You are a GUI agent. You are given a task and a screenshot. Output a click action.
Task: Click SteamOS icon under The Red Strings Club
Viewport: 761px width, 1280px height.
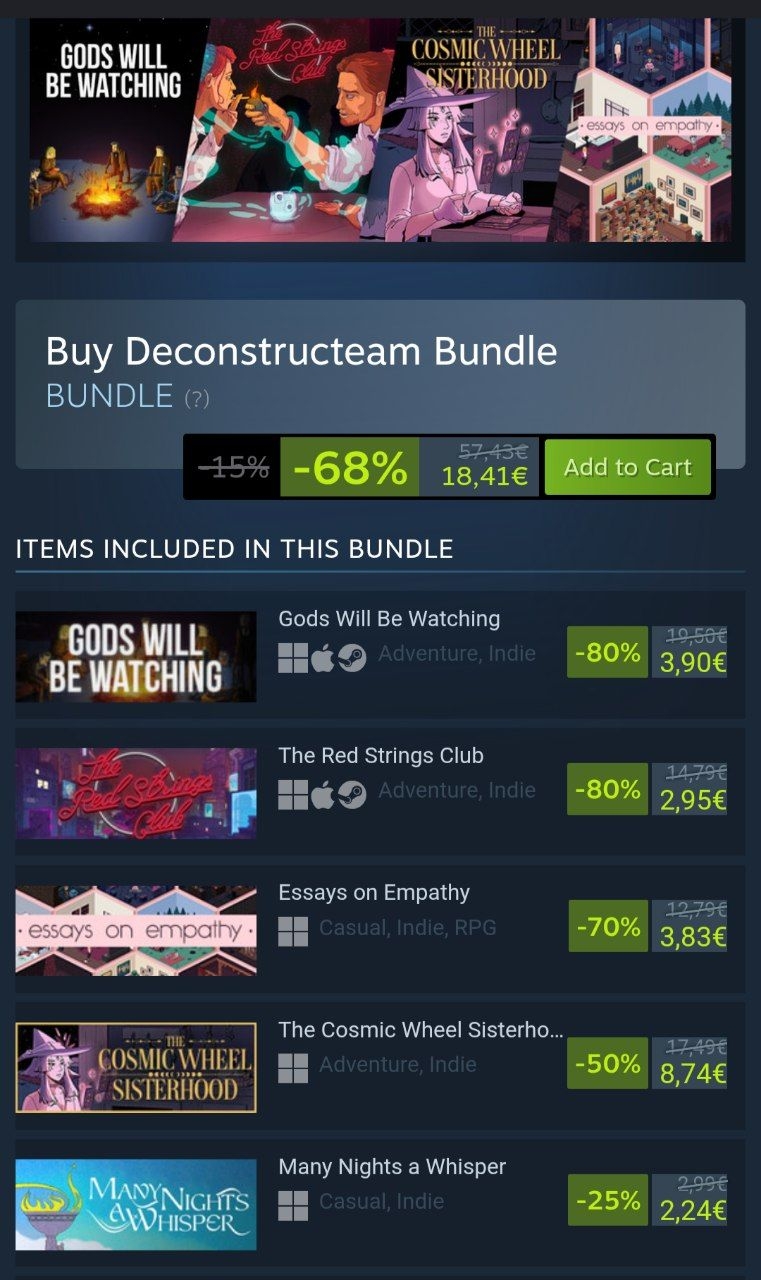[x=352, y=795]
